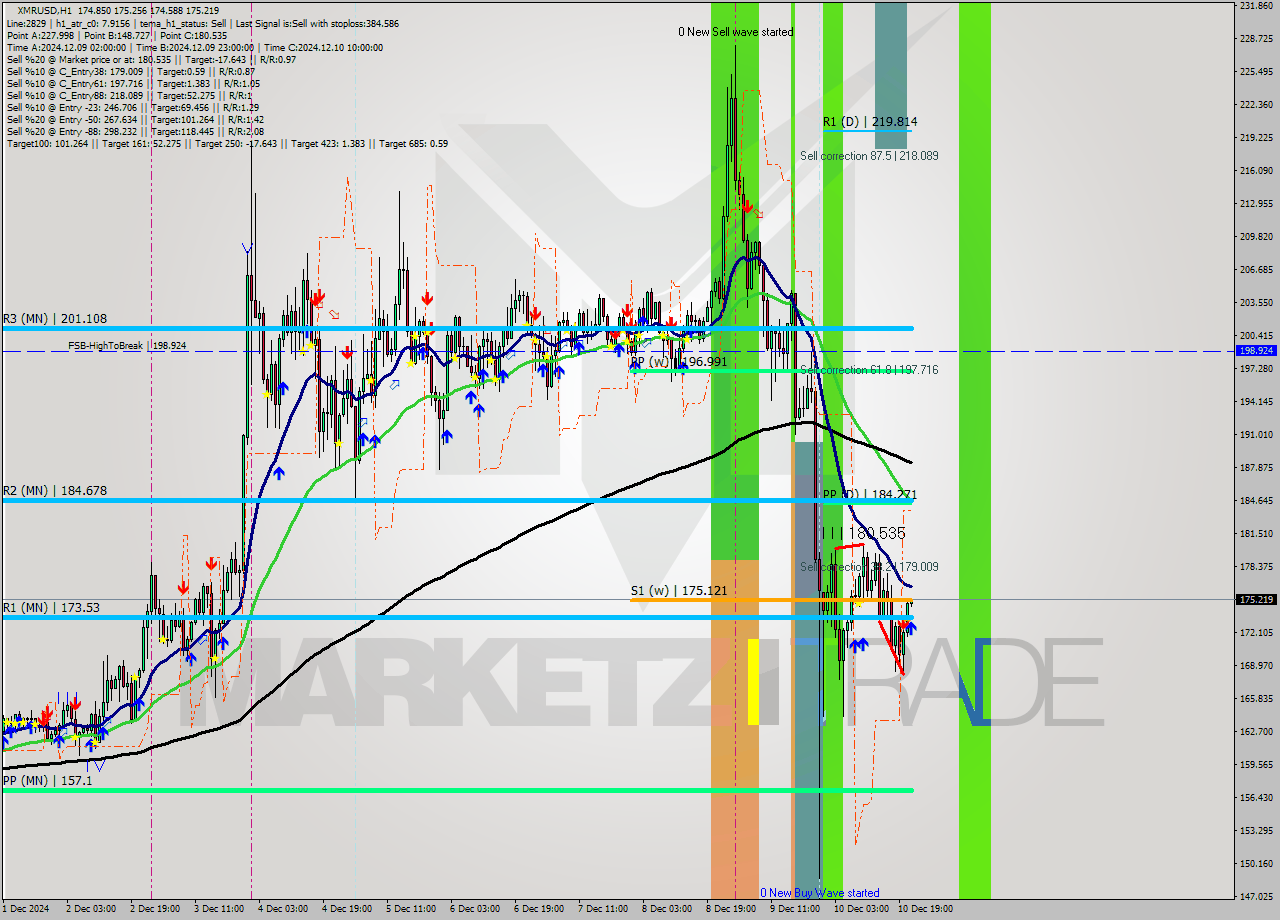Click the 'R1 (D) | 219.814' daily resistance label

click(x=870, y=122)
